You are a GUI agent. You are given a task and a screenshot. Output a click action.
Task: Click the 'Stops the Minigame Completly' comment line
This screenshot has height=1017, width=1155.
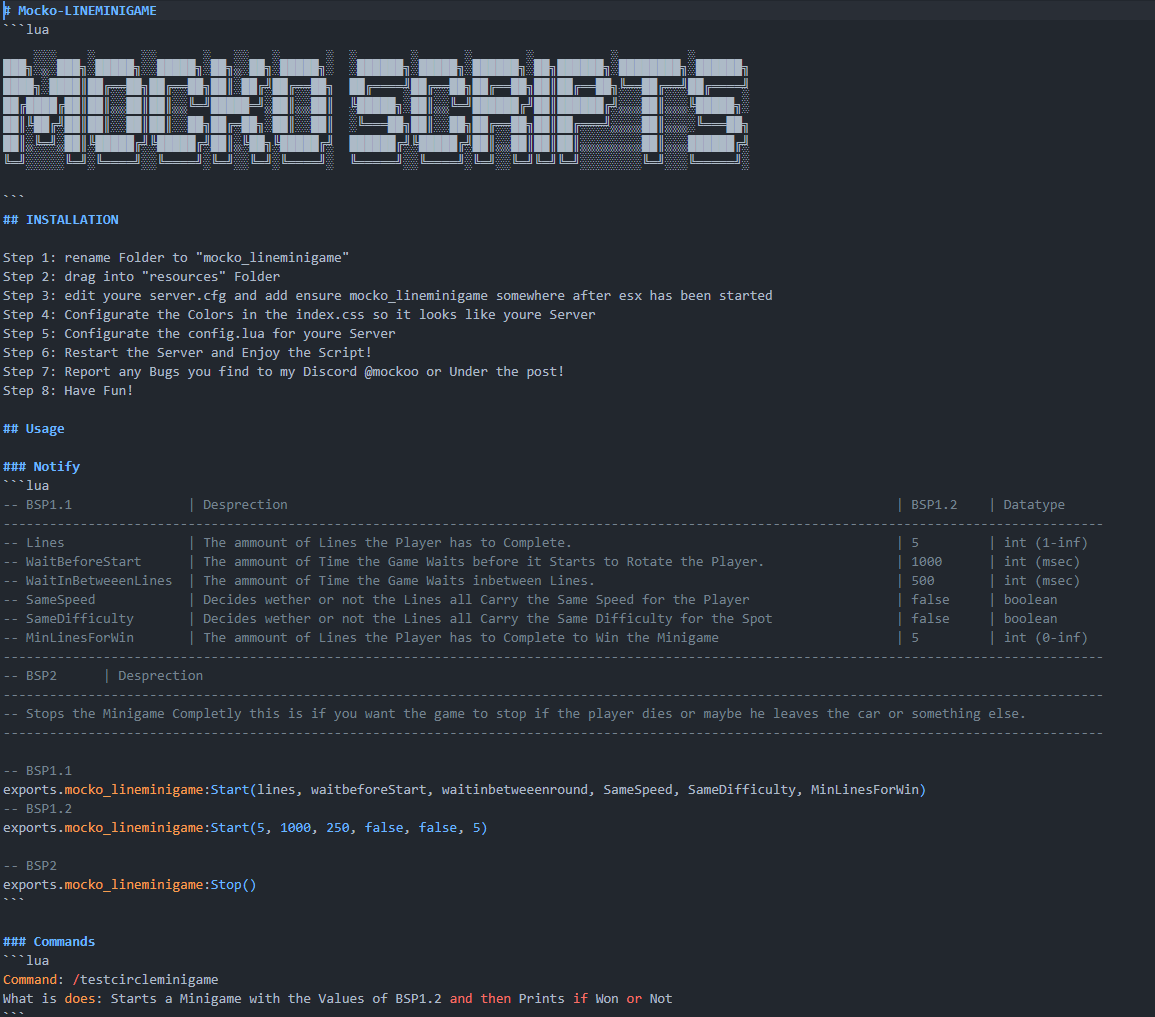(514, 714)
